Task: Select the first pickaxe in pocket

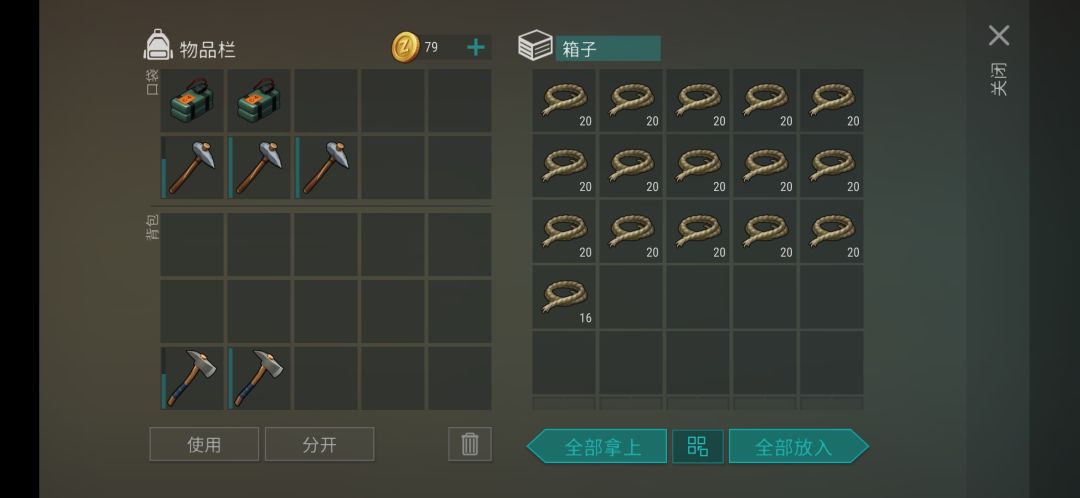Action: [192, 167]
